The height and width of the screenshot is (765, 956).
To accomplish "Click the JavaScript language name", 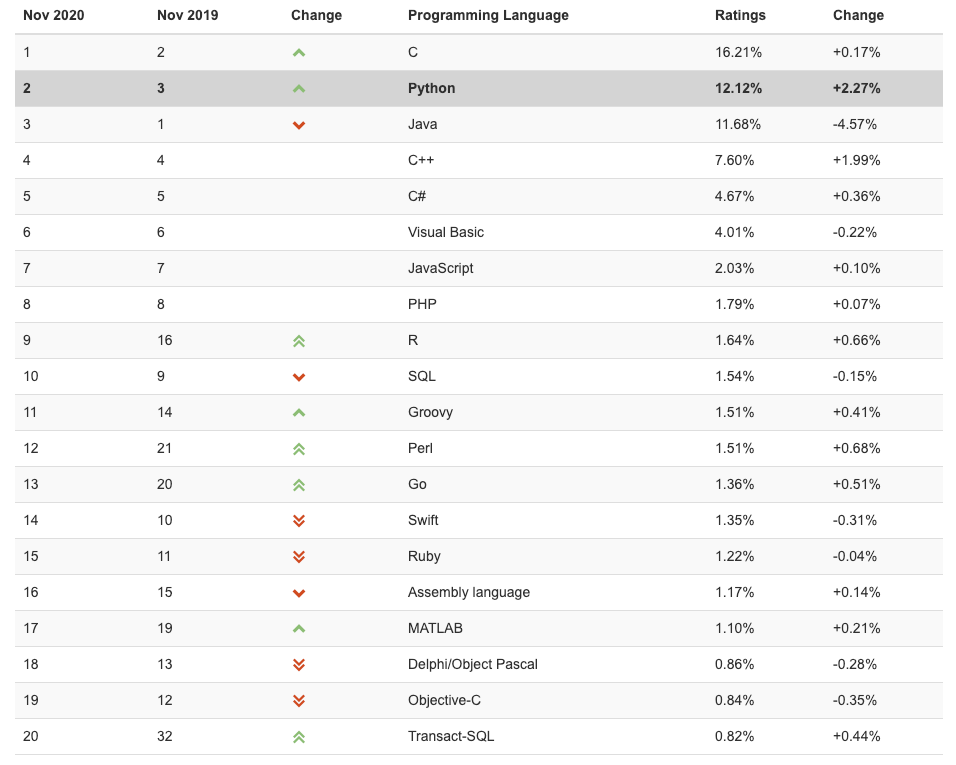I will 441,268.
